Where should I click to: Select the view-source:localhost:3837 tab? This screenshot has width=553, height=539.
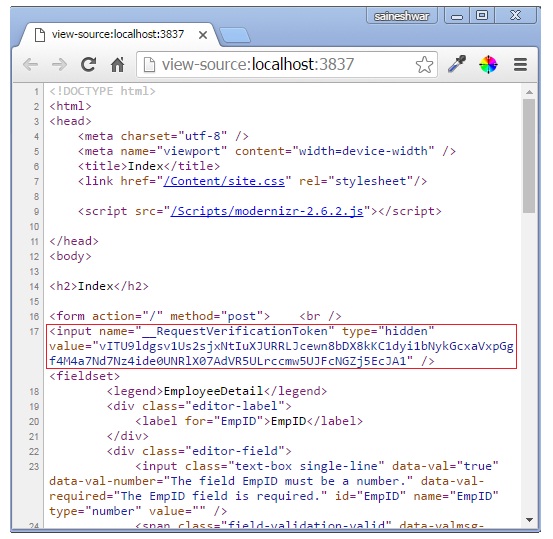(118, 35)
